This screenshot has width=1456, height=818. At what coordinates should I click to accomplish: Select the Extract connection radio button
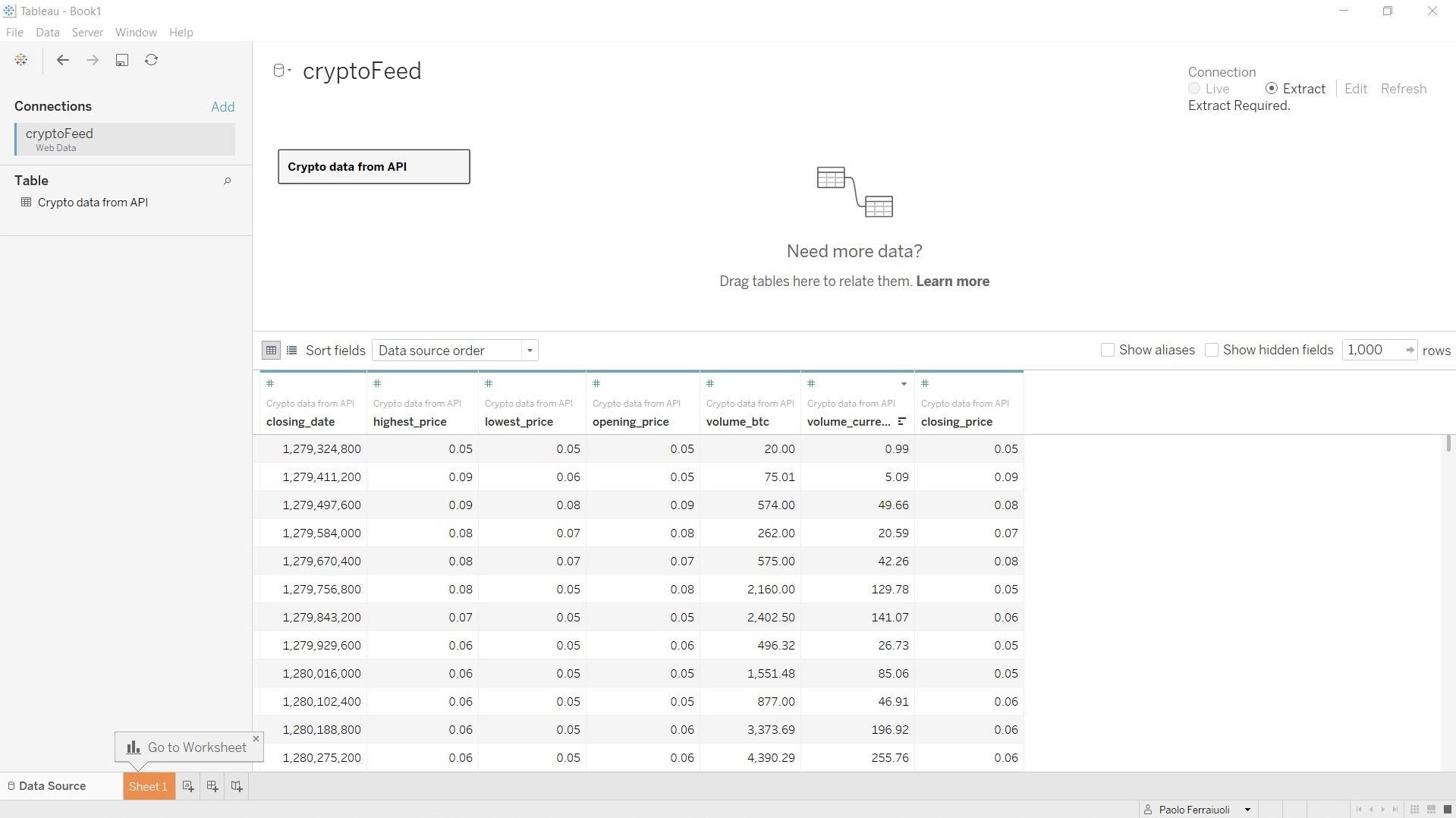tap(1272, 89)
